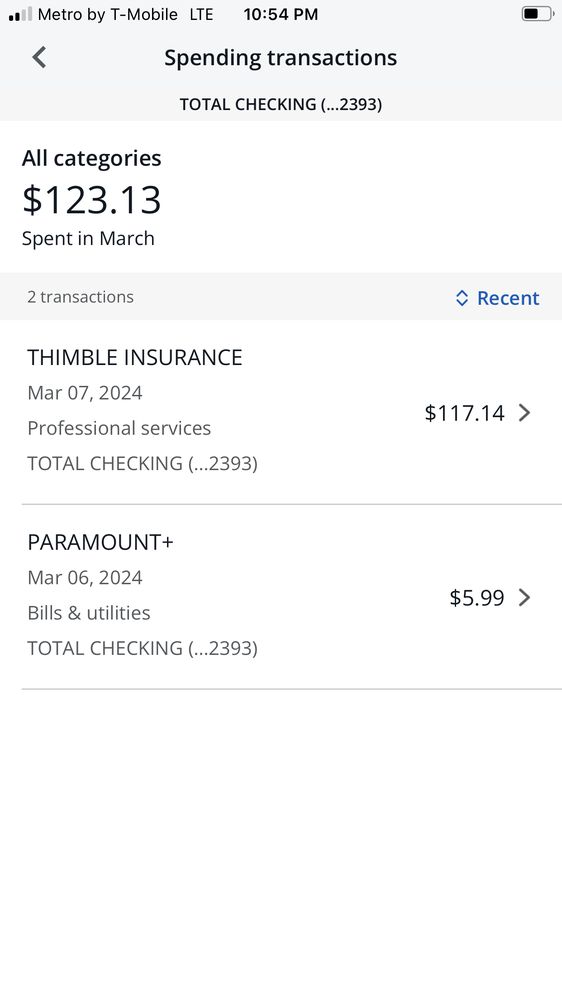562x1000 pixels.
Task: Tap the $117.14 amount
Action: coord(464,413)
